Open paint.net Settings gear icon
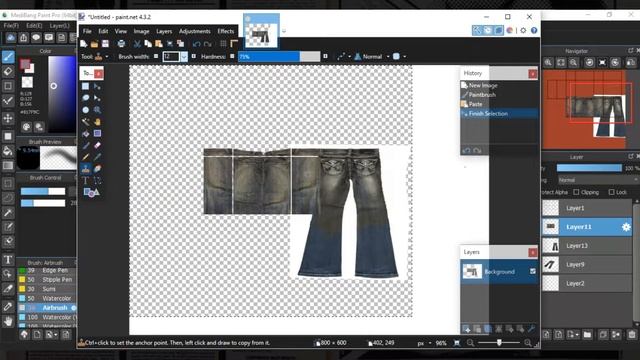Screen dimensions: 640x360 523,30
